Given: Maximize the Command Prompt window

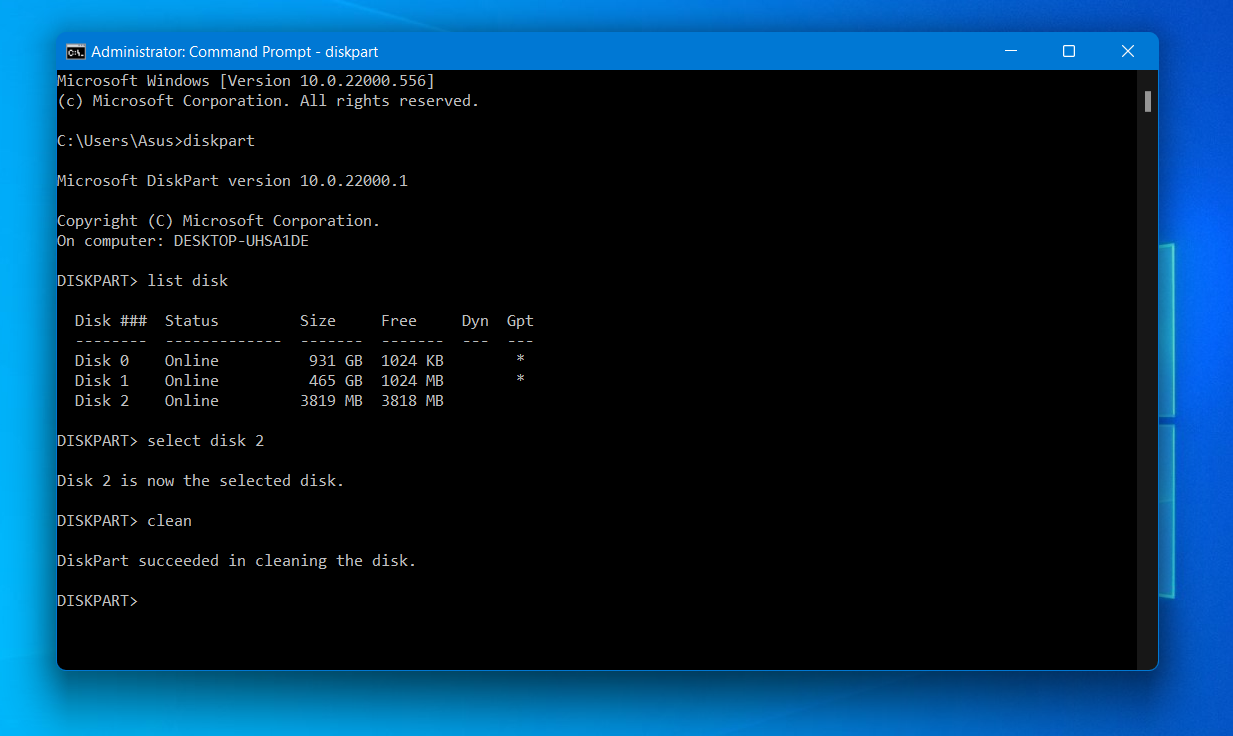Looking at the screenshot, I should click(x=1069, y=51).
